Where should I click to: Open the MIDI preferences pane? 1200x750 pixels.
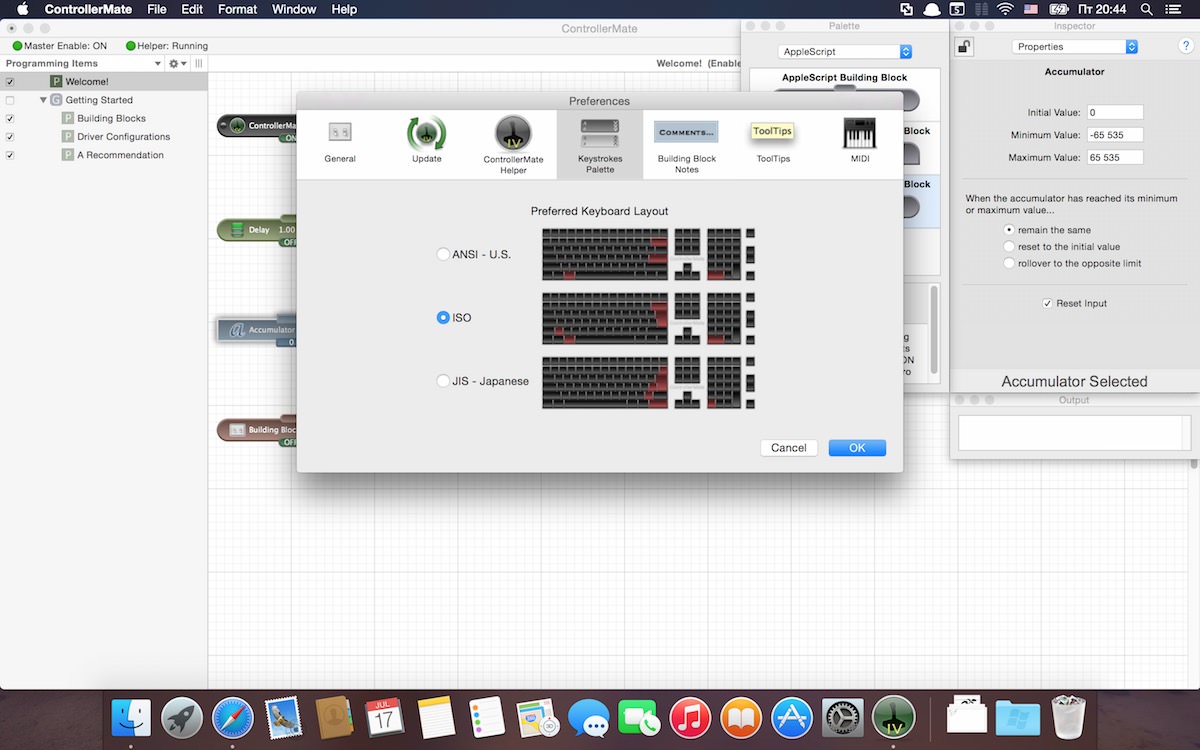[860, 140]
